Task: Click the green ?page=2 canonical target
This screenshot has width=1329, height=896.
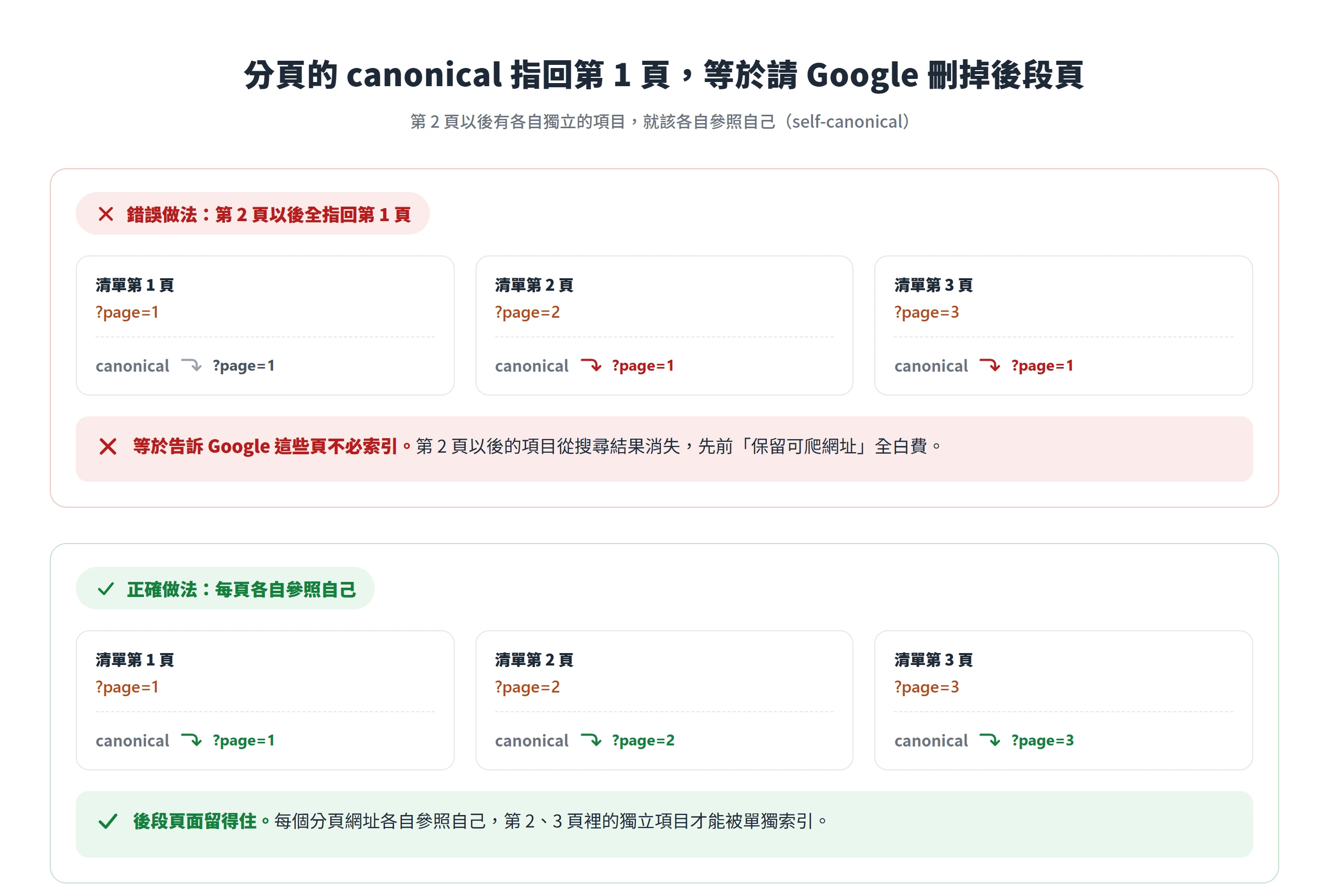Action: pyautogui.click(x=643, y=741)
